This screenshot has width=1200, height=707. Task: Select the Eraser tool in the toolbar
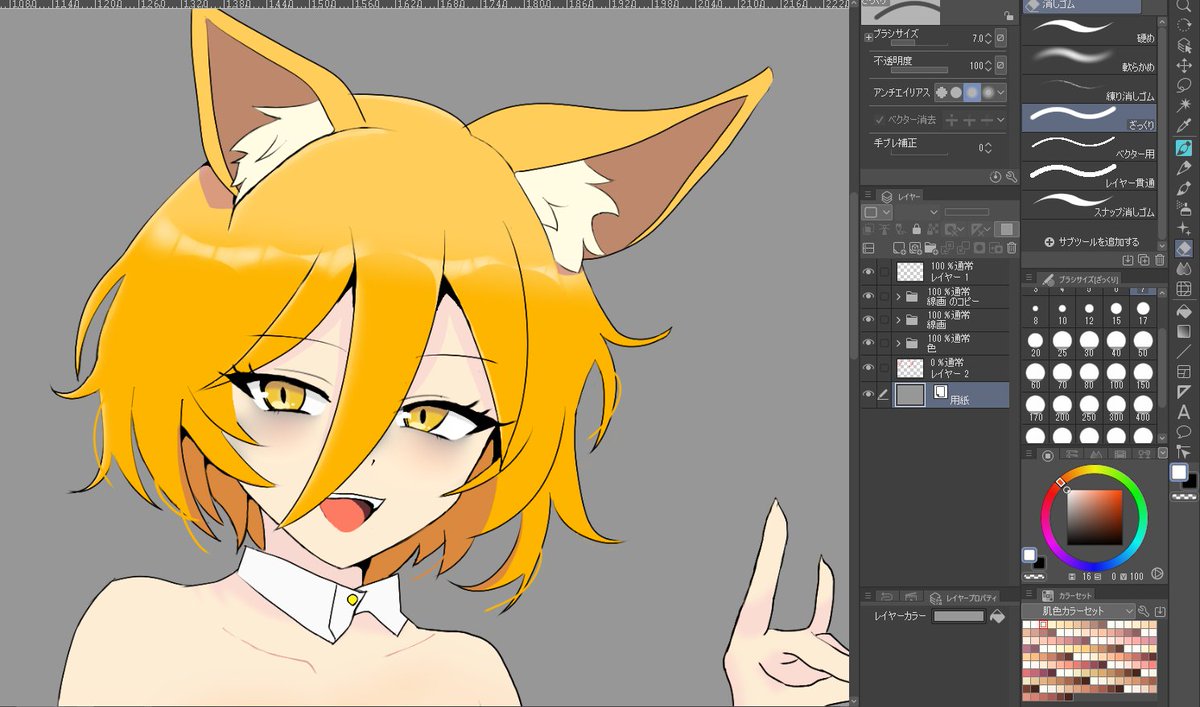coord(1183,249)
